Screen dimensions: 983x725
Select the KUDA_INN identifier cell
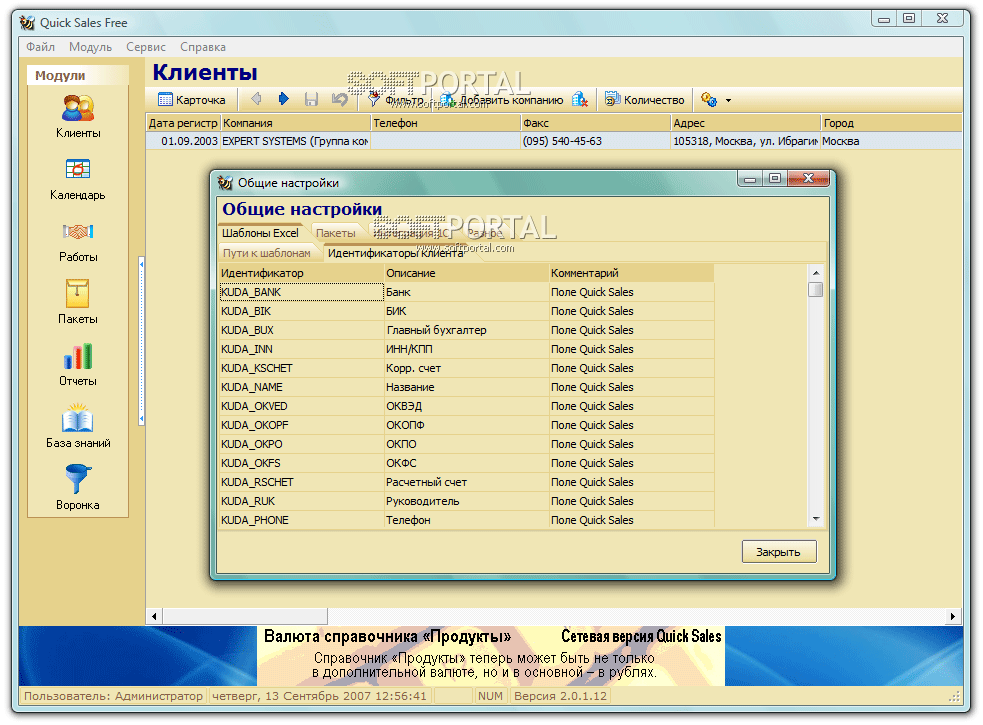pyautogui.click(x=301, y=349)
